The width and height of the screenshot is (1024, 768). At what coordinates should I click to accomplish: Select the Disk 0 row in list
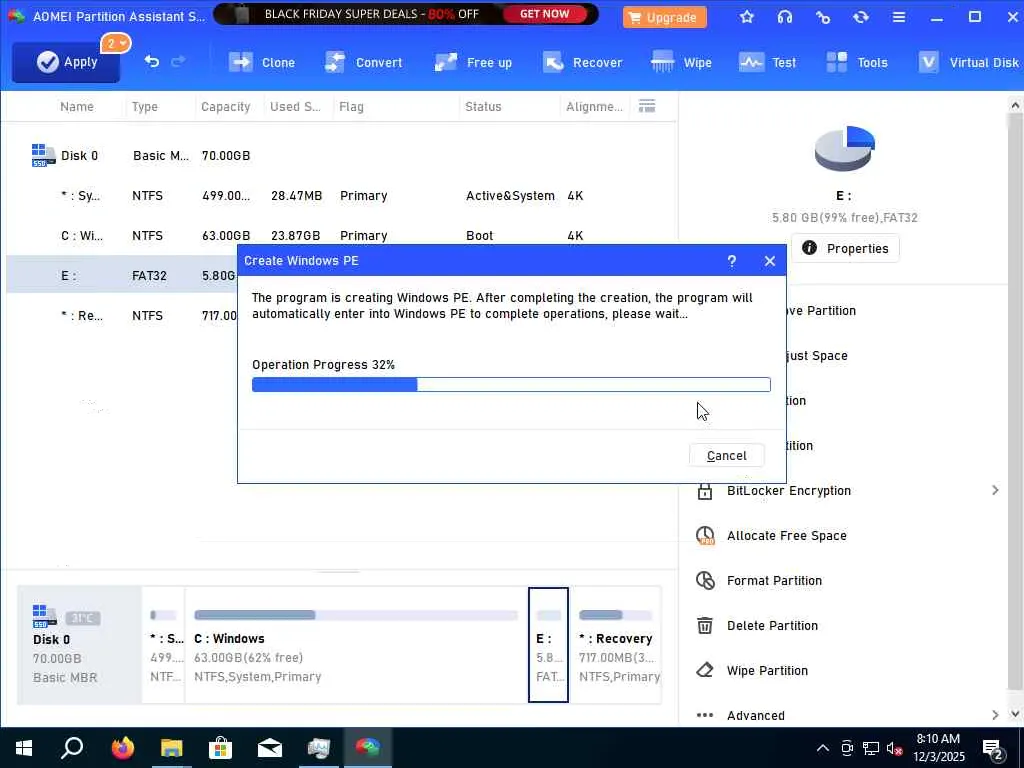pyautogui.click(x=340, y=155)
